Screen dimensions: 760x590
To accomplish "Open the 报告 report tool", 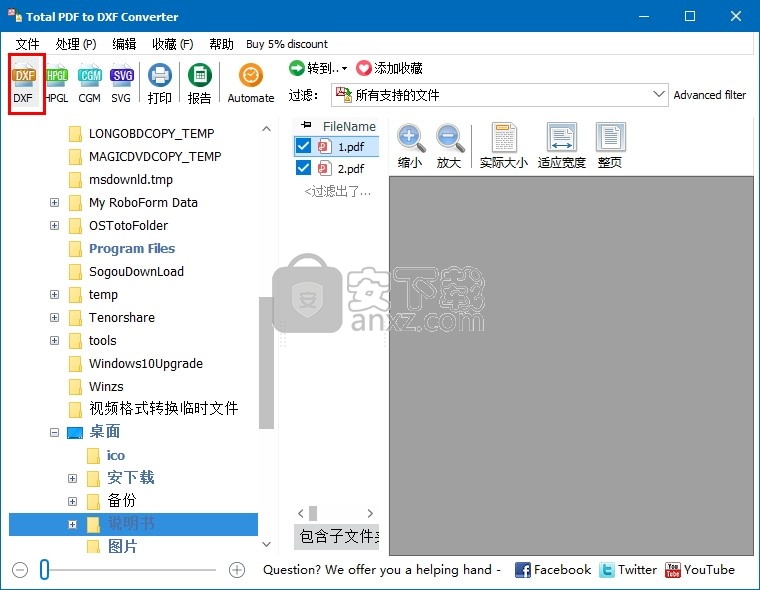I will click(x=200, y=84).
